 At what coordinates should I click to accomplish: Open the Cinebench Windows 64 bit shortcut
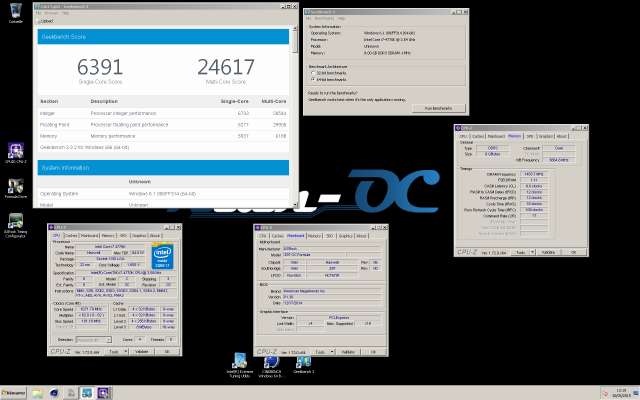(x=271, y=367)
